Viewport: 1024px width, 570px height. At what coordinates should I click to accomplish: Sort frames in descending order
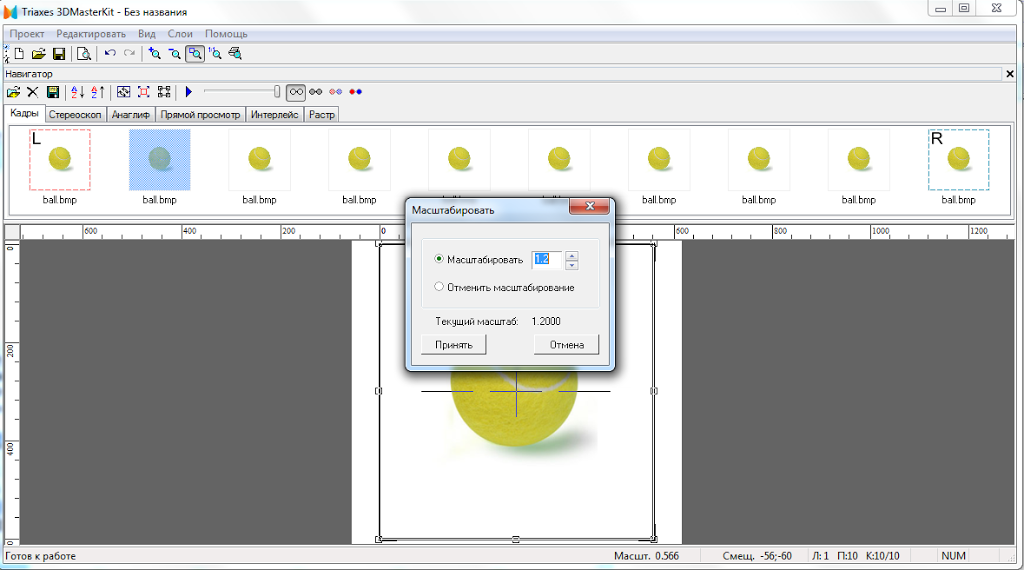click(97, 92)
